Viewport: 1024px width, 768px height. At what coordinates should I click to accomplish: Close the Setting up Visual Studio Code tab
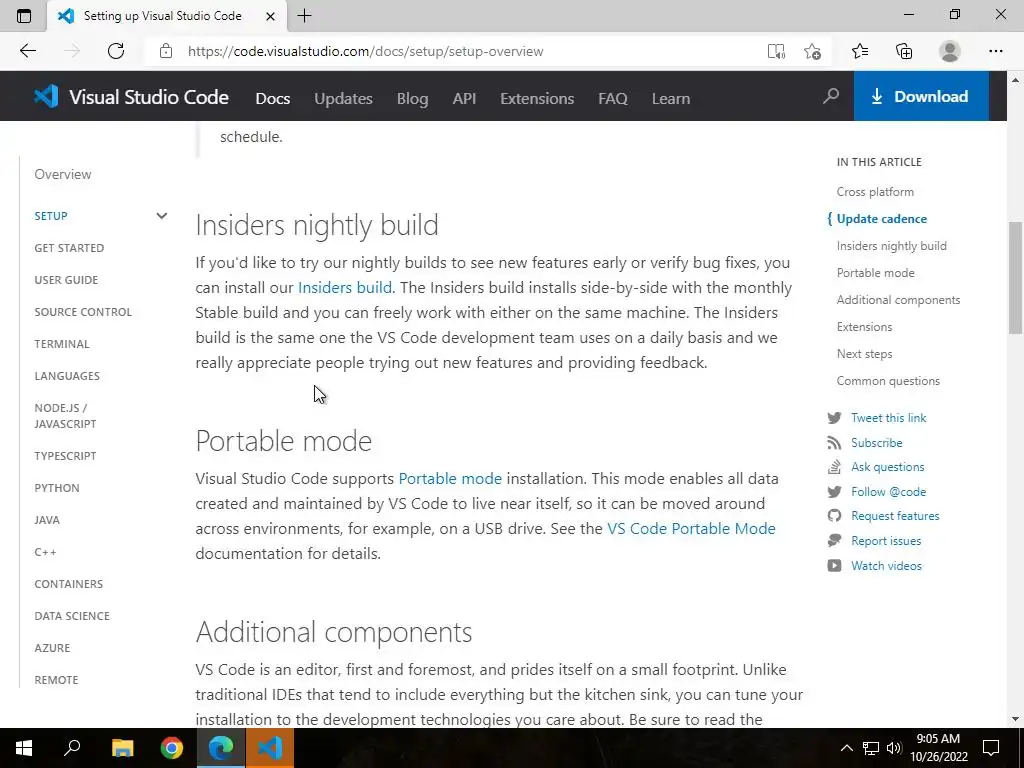tap(270, 16)
